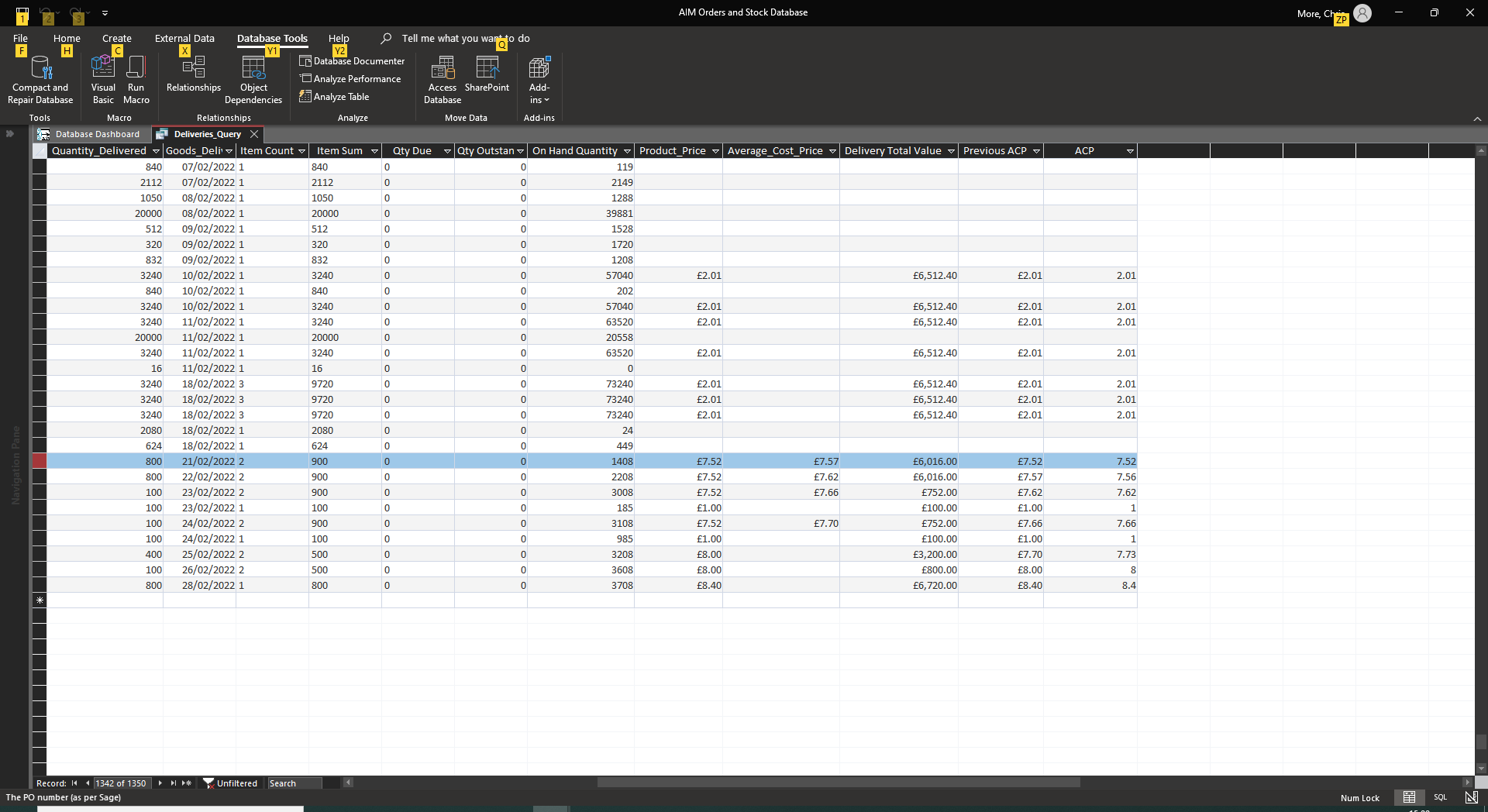Viewport: 1488px width, 812px height.
Task: Select the Deliveries_Query tab
Action: 207,134
